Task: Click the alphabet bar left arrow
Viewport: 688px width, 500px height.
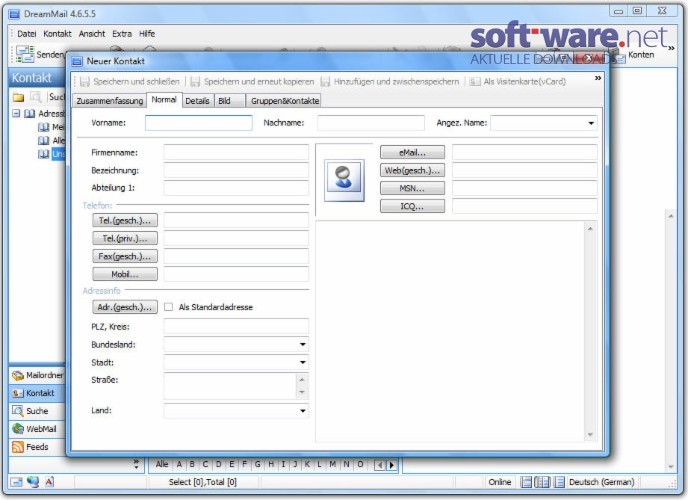Action: coord(380,465)
